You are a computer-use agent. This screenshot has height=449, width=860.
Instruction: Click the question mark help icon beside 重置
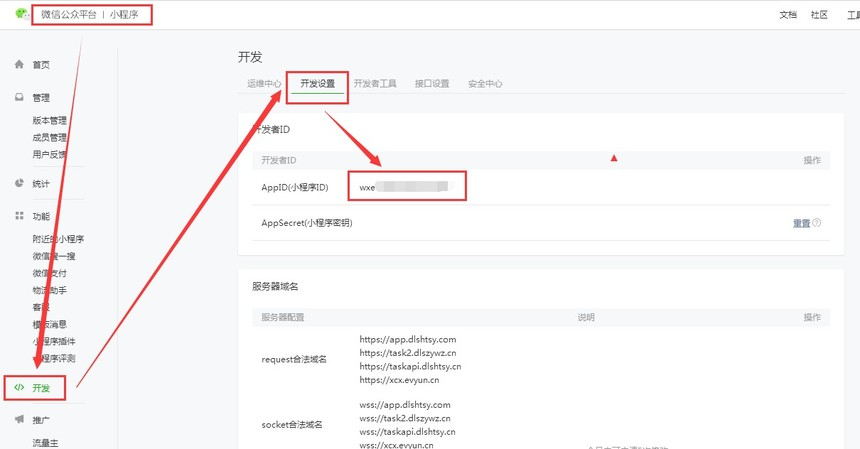point(817,223)
